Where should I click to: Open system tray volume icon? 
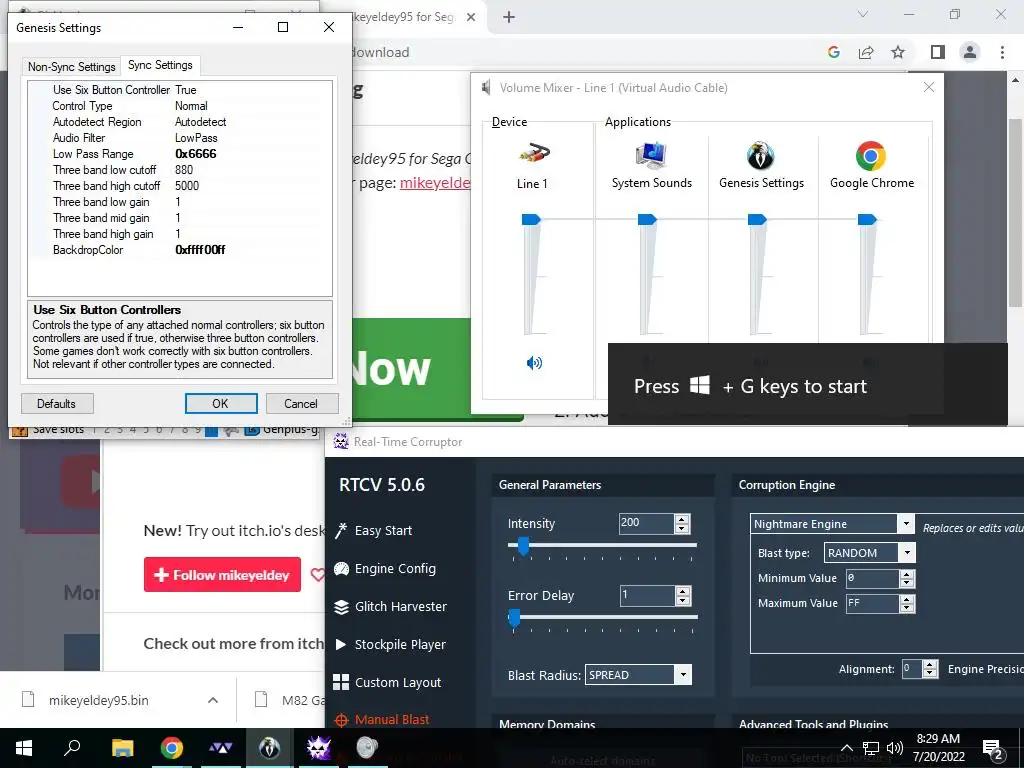click(x=895, y=748)
